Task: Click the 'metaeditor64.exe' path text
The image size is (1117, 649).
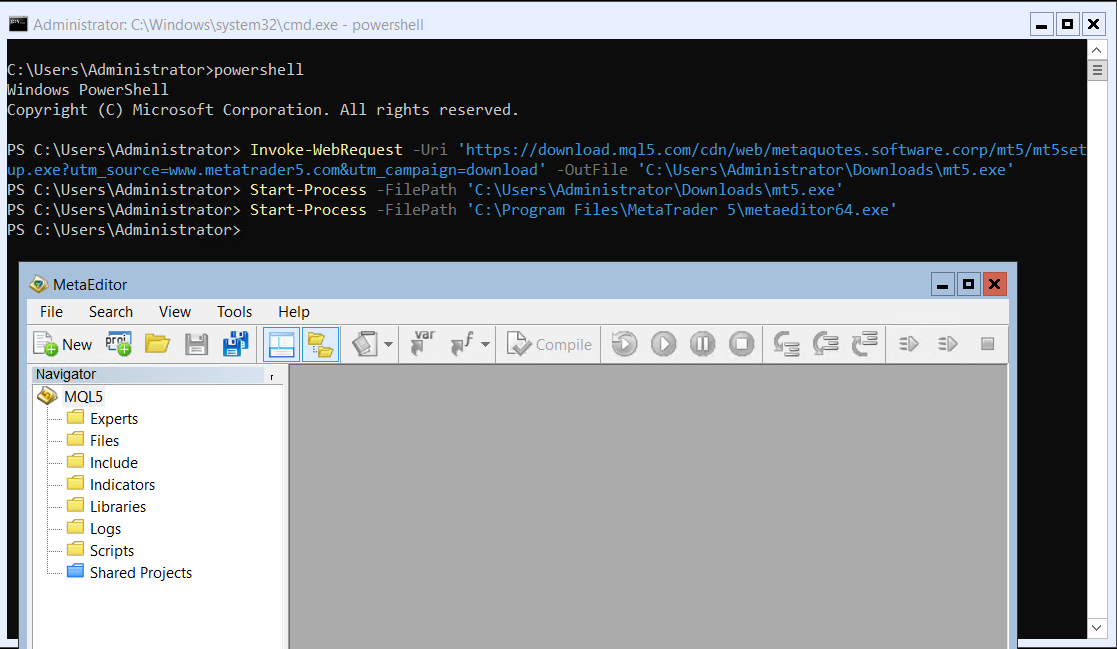Action: point(682,210)
